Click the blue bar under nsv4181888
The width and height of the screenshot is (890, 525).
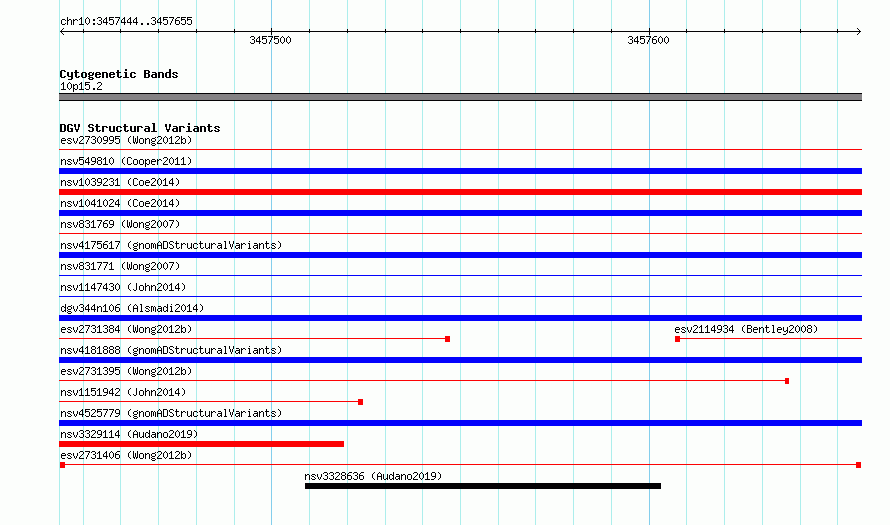[460, 360]
